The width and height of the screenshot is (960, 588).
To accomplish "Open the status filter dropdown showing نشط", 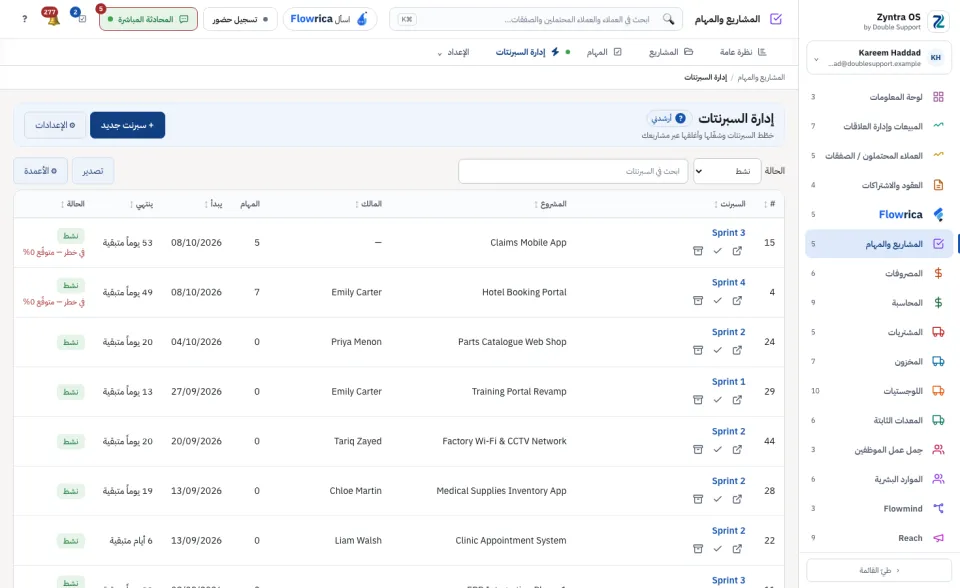I will (727, 171).
